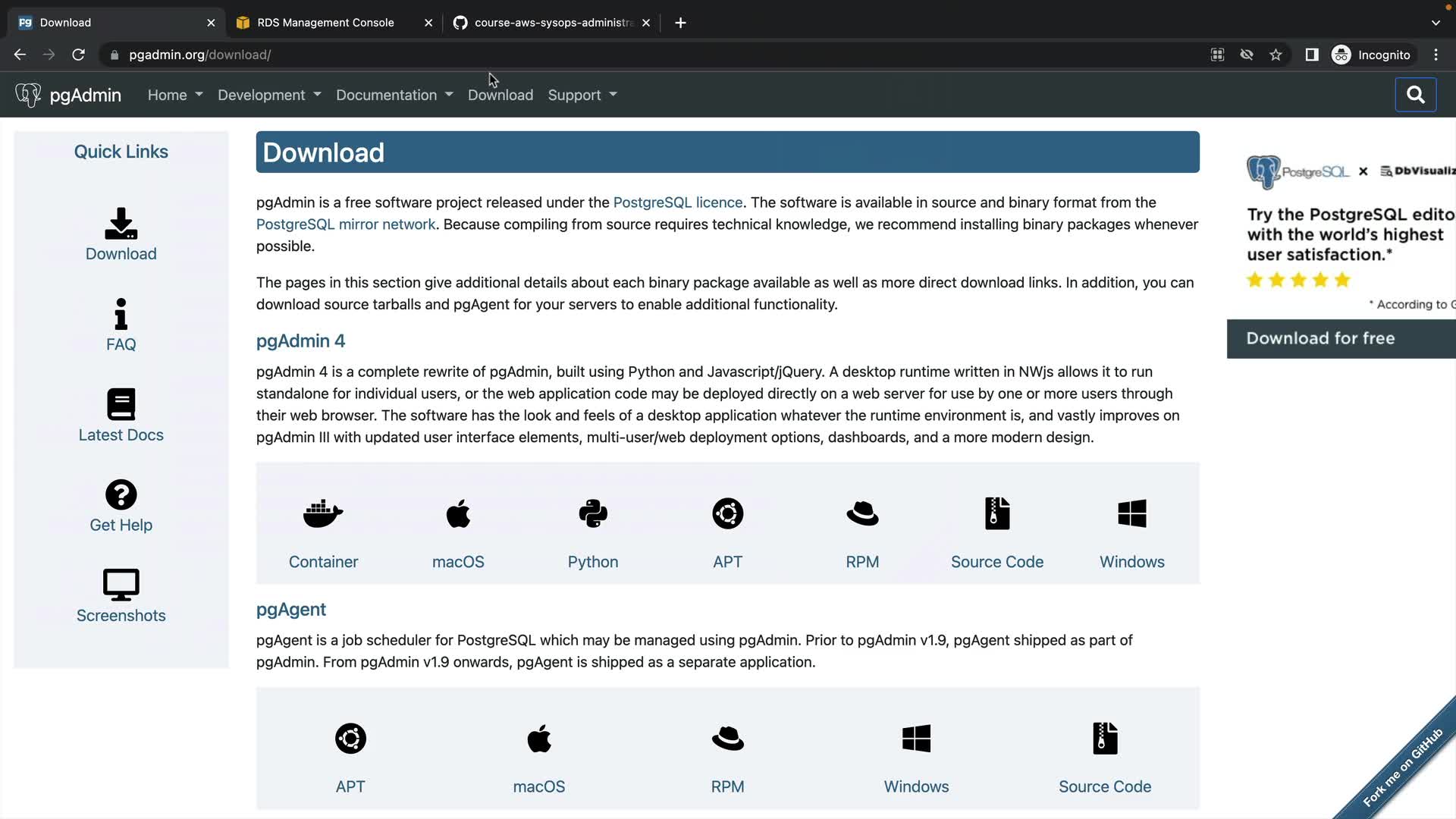
Task: Click the pgAgent macOS apple icon
Action: (x=538, y=739)
